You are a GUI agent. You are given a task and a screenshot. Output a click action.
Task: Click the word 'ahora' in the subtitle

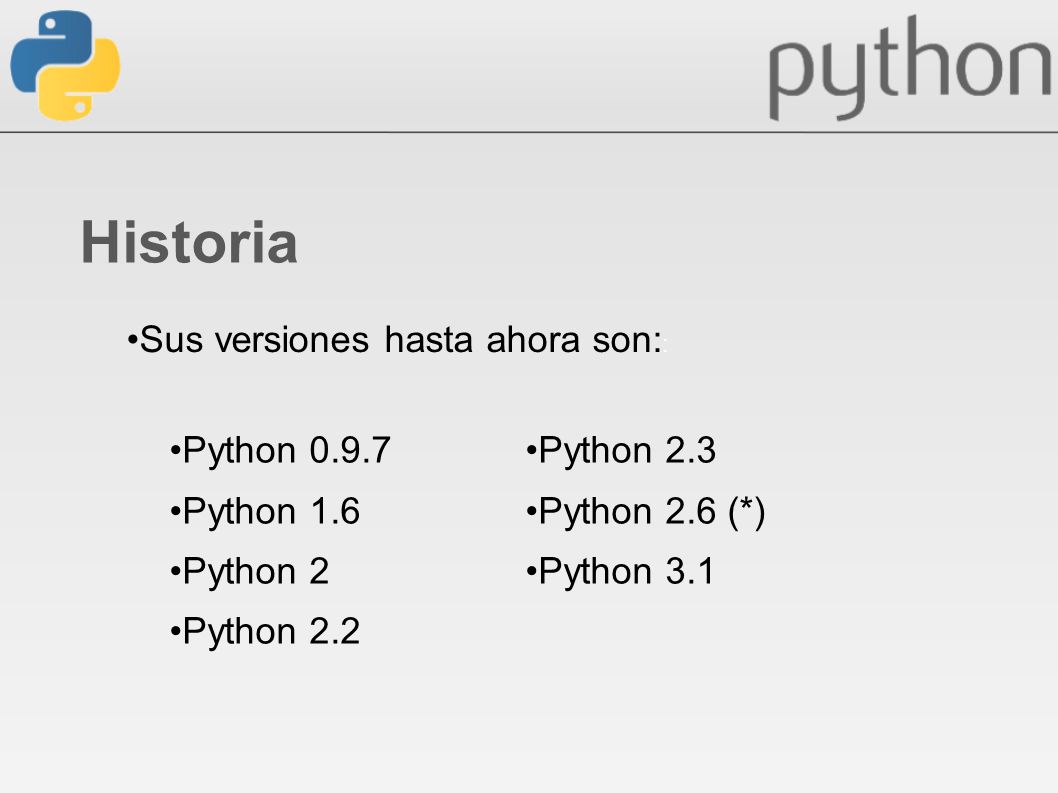tap(533, 339)
